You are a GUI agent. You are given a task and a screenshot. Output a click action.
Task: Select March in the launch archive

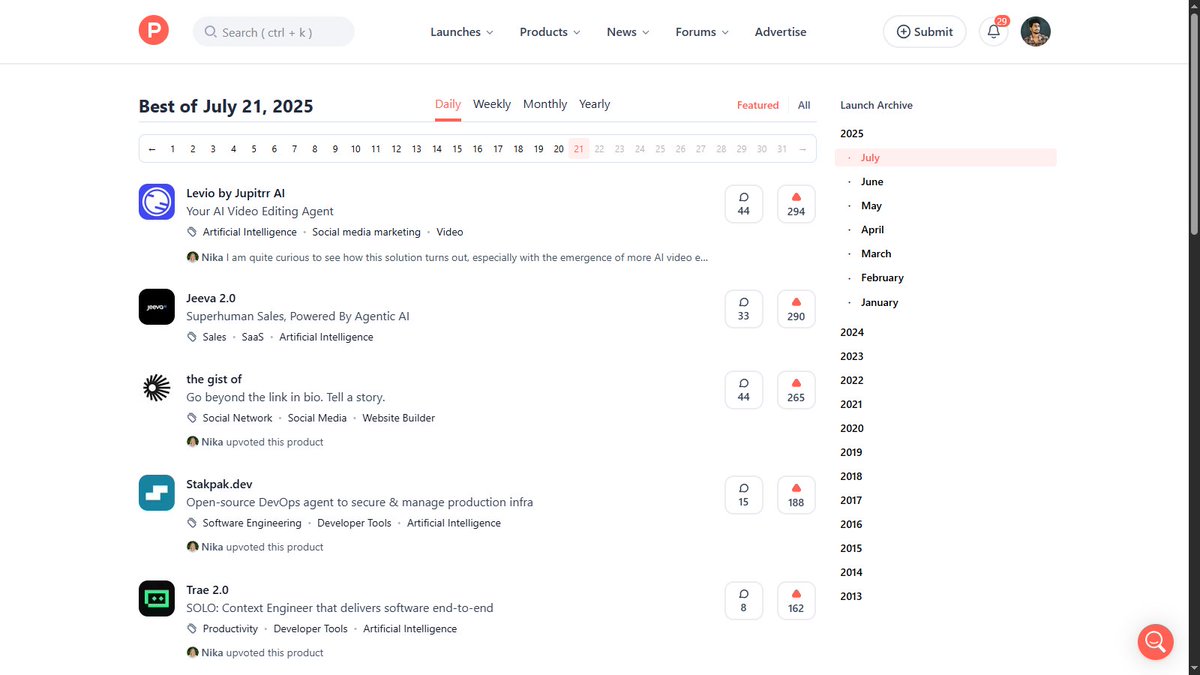(x=876, y=254)
